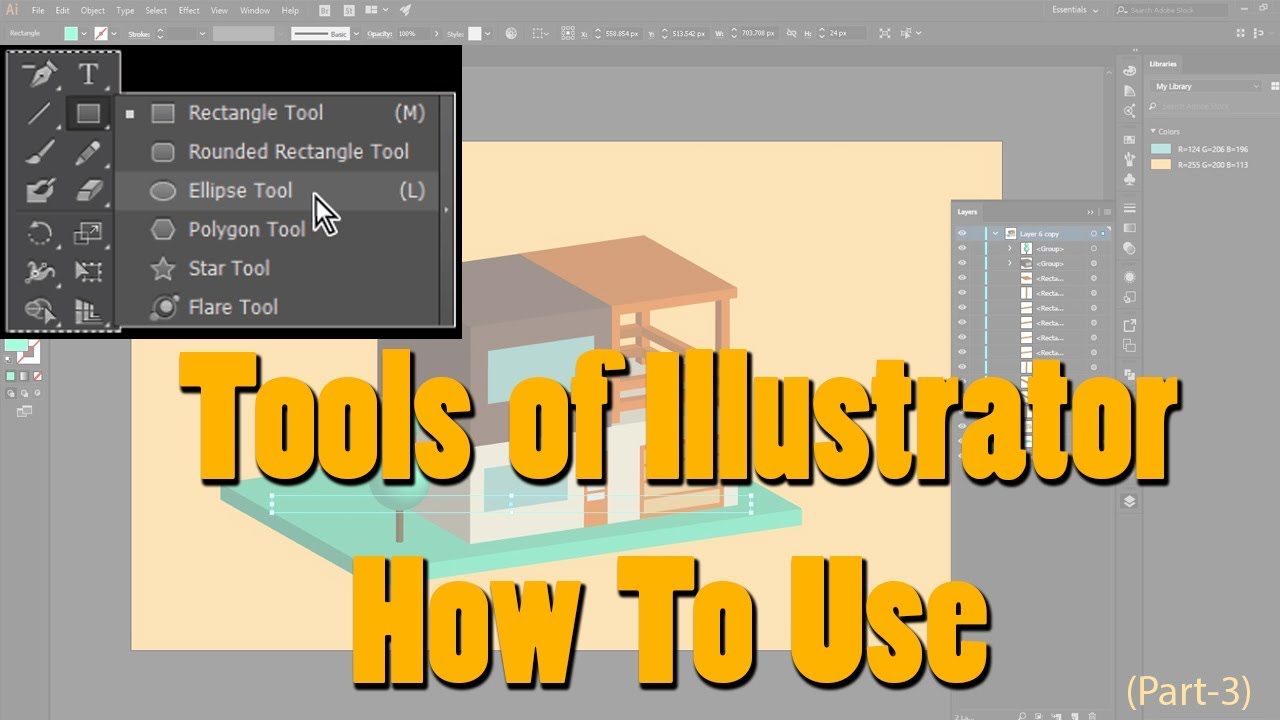Click the fill color swatch in control bar

tap(71, 33)
